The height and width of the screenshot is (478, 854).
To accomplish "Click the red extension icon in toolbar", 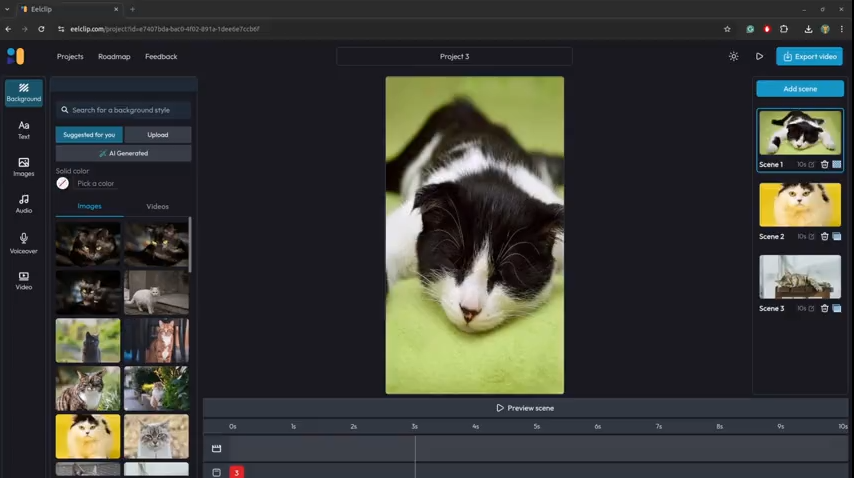I will [767, 29].
